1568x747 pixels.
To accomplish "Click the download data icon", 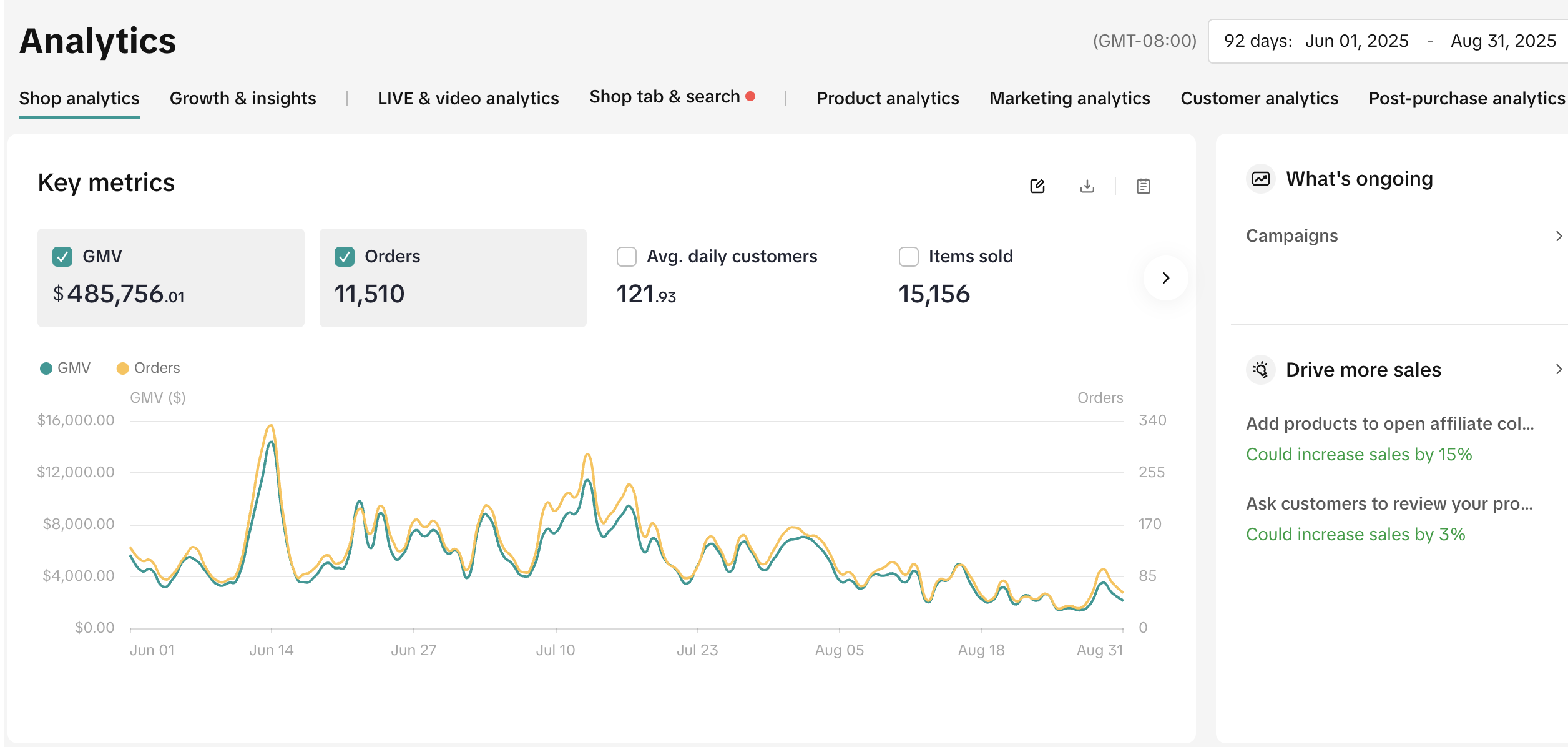I will [x=1087, y=186].
